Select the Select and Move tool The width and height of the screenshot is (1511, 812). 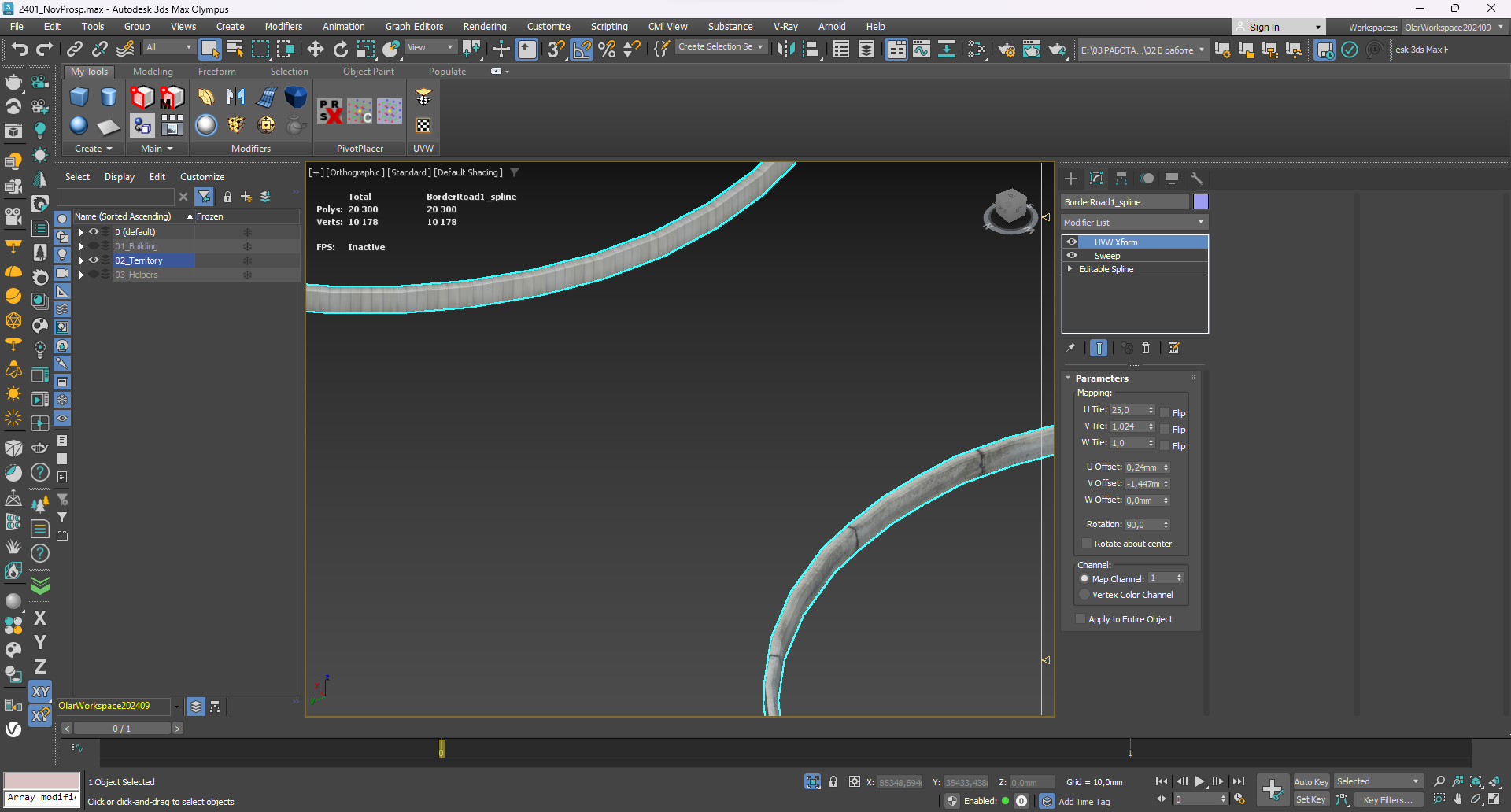[x=315, y=49]
